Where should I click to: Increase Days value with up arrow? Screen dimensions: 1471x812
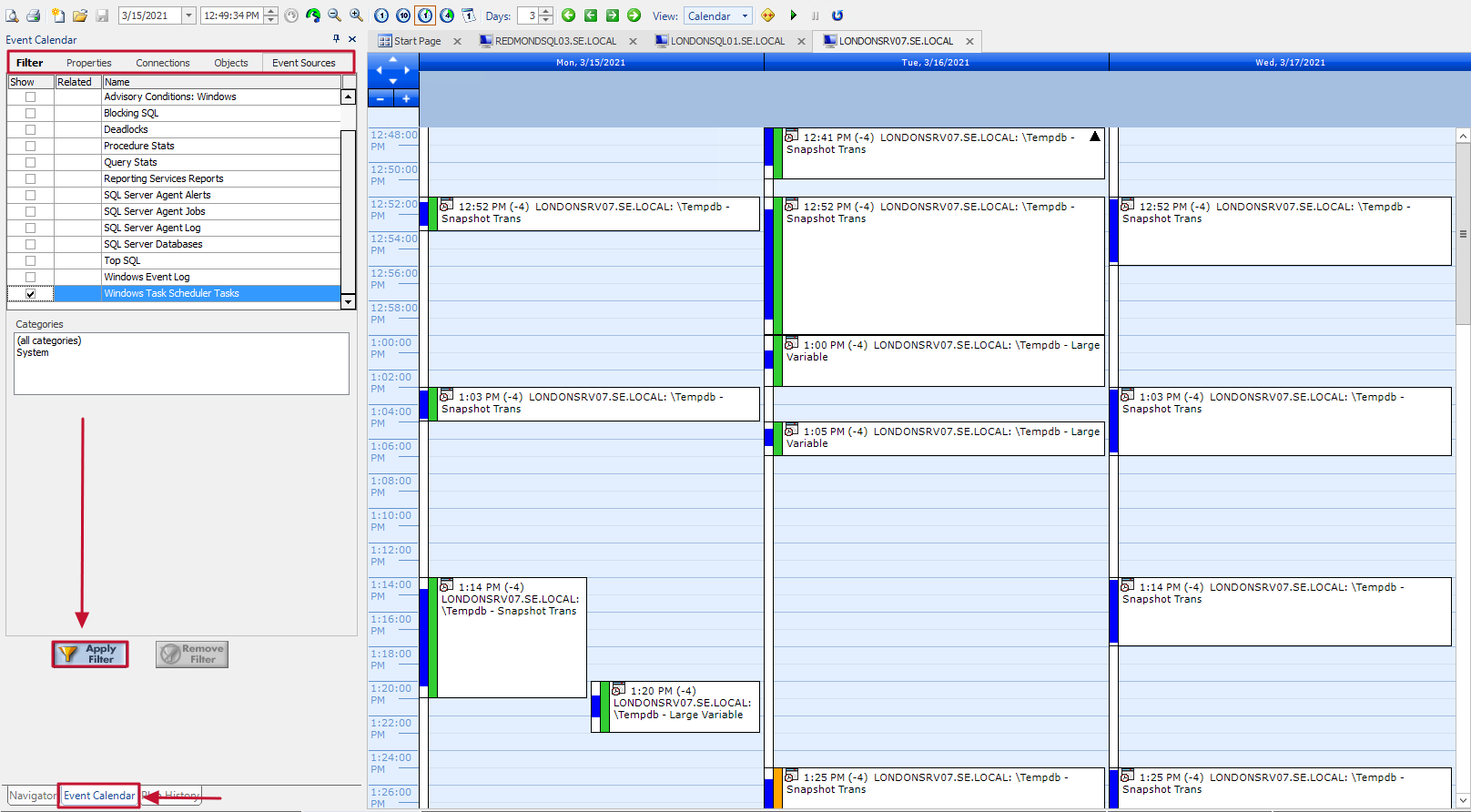coord(546,11)
